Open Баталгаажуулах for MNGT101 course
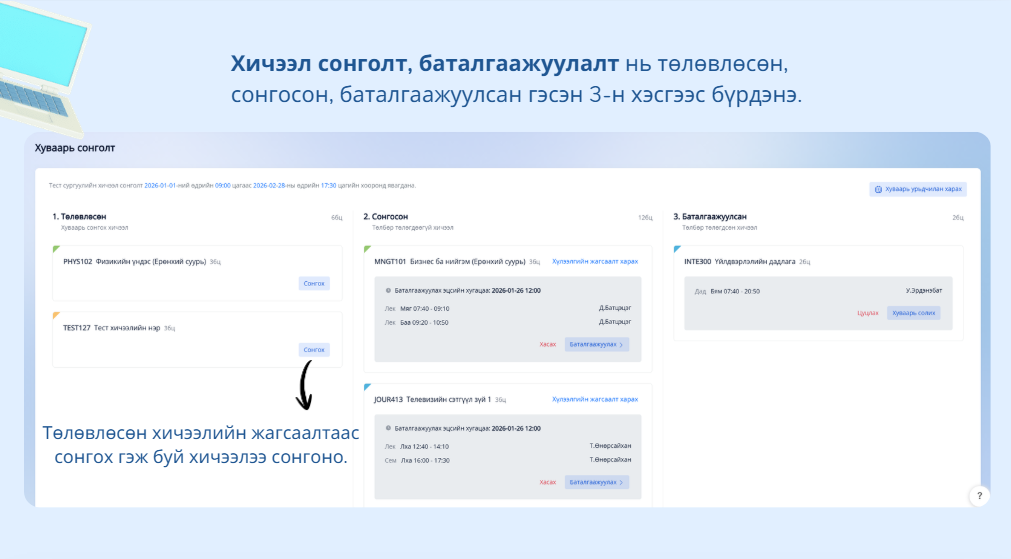Image resolution: width=1011 pixels, height=559 pixels. coord(597,344)
